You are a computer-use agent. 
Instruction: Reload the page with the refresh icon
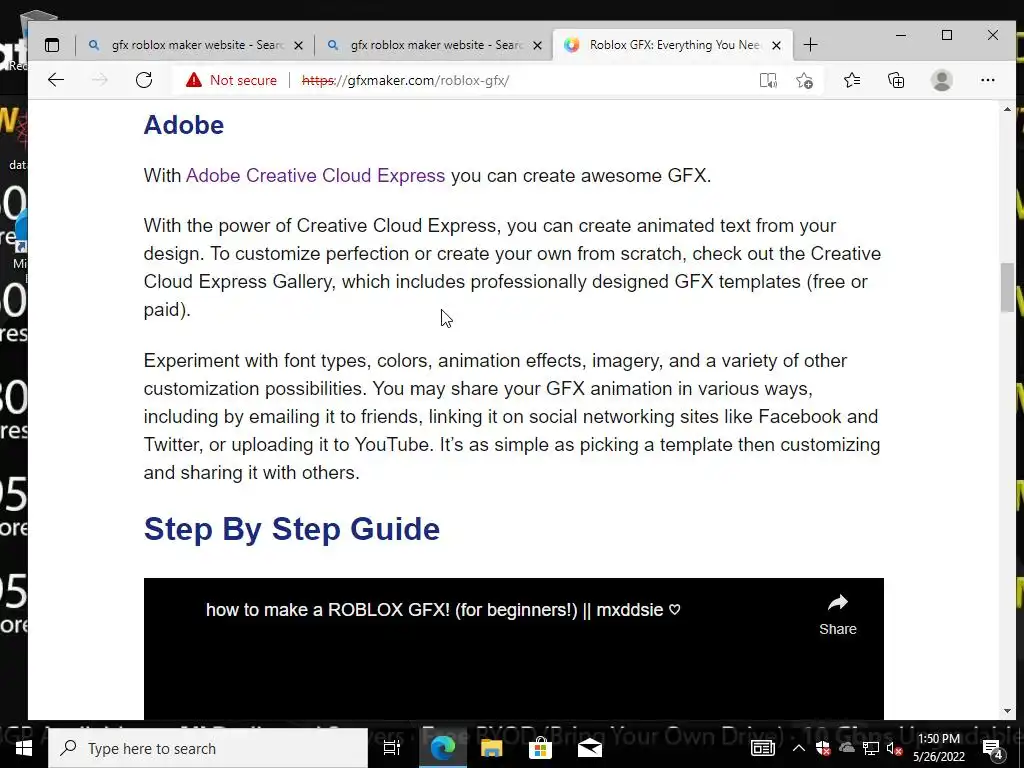coord(144,80)
